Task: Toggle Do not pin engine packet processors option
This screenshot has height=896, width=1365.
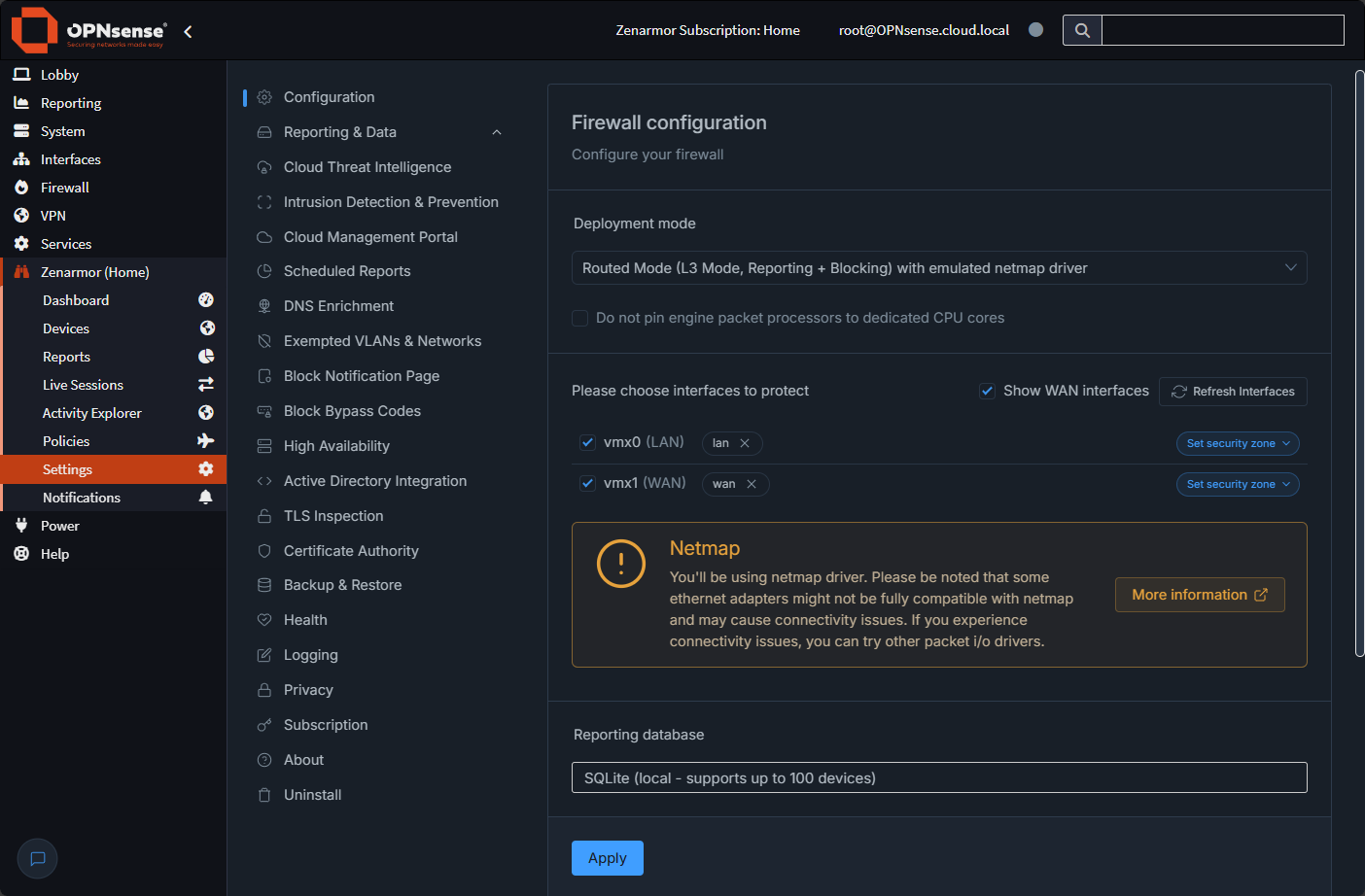Action: tap(579, 318)
